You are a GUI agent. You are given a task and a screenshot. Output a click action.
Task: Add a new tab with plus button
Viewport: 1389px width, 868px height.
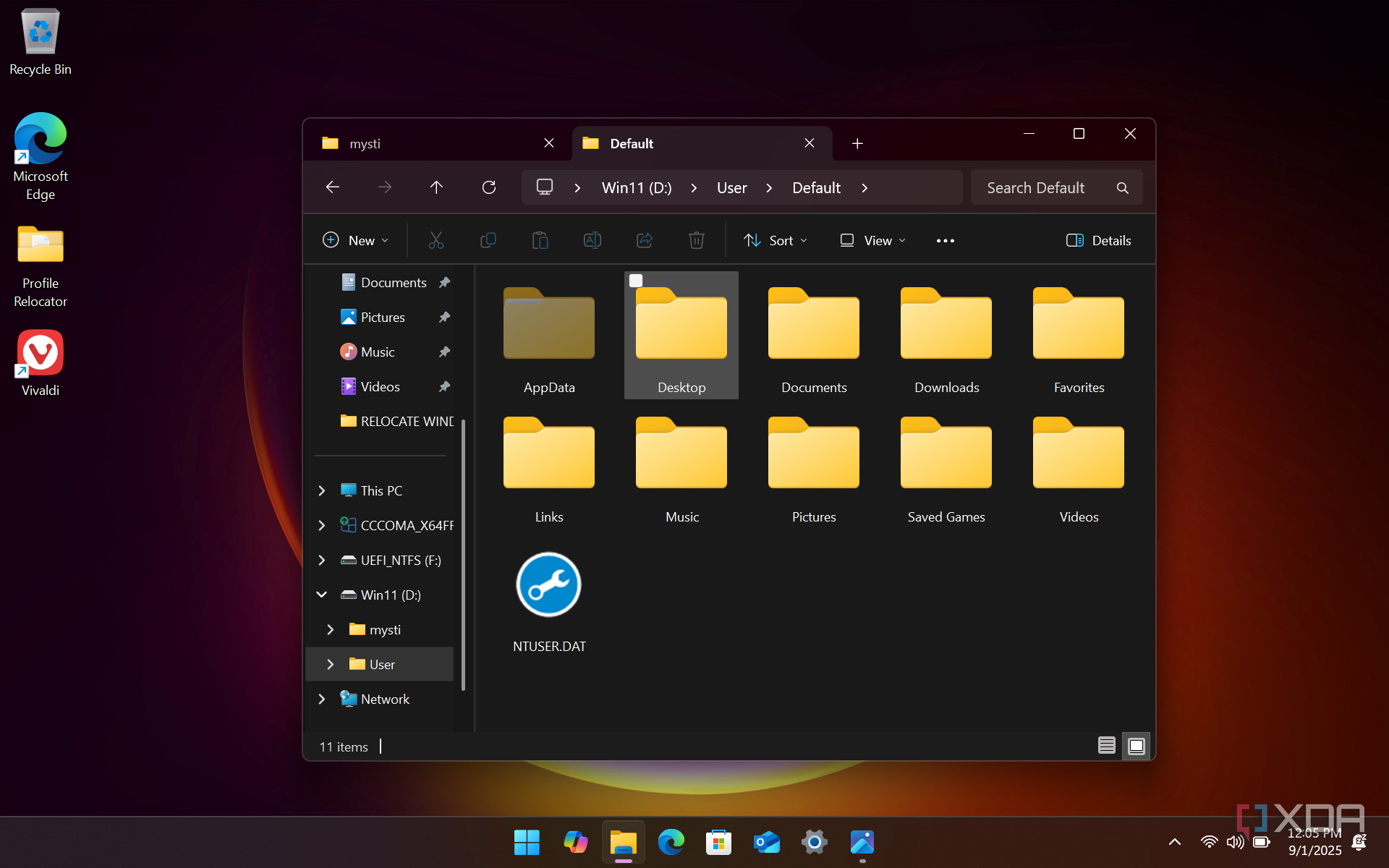857,143
